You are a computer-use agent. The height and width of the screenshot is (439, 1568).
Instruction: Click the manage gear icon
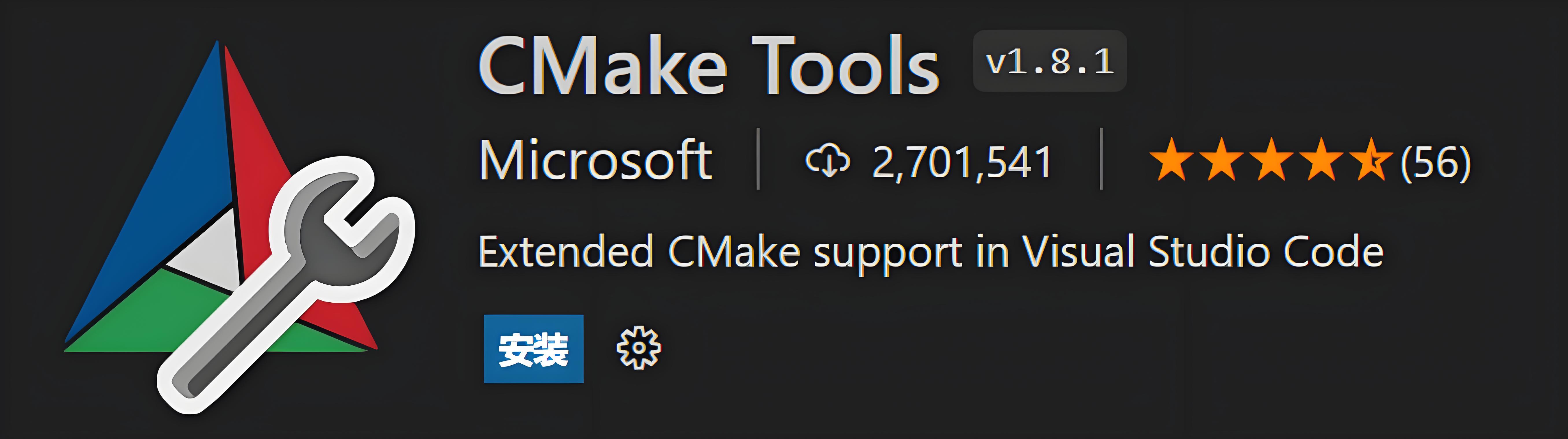(639, 348)
